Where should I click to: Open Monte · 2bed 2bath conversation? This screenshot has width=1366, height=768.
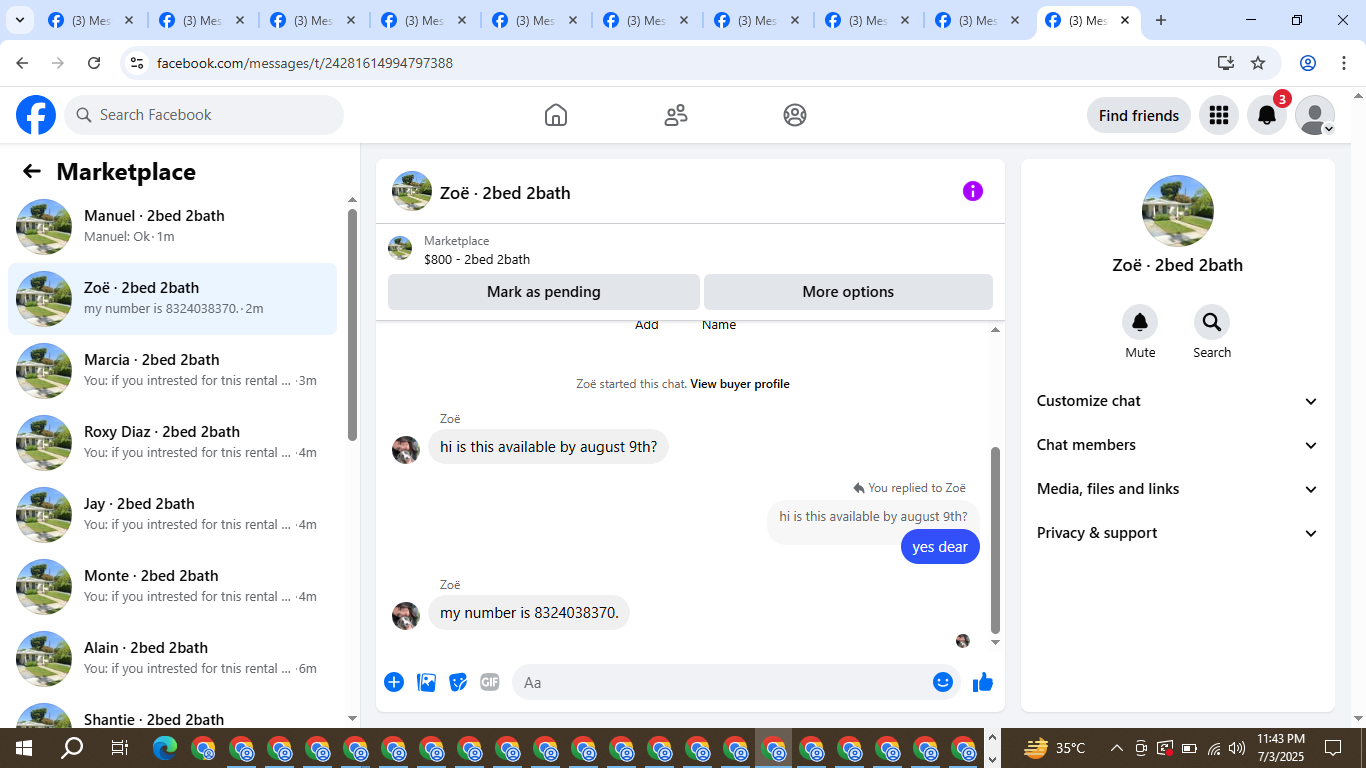172,587
